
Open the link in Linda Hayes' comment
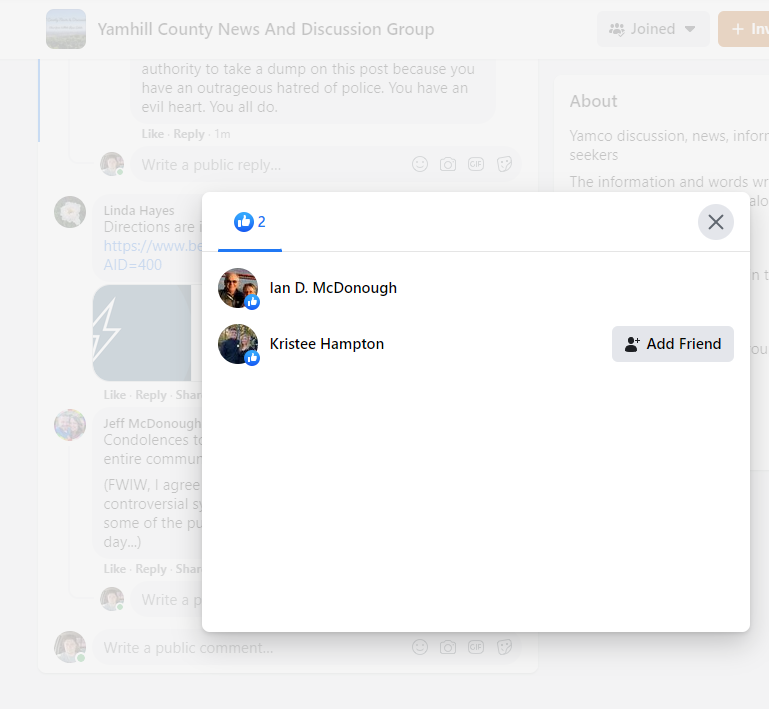tap(153, 255)
